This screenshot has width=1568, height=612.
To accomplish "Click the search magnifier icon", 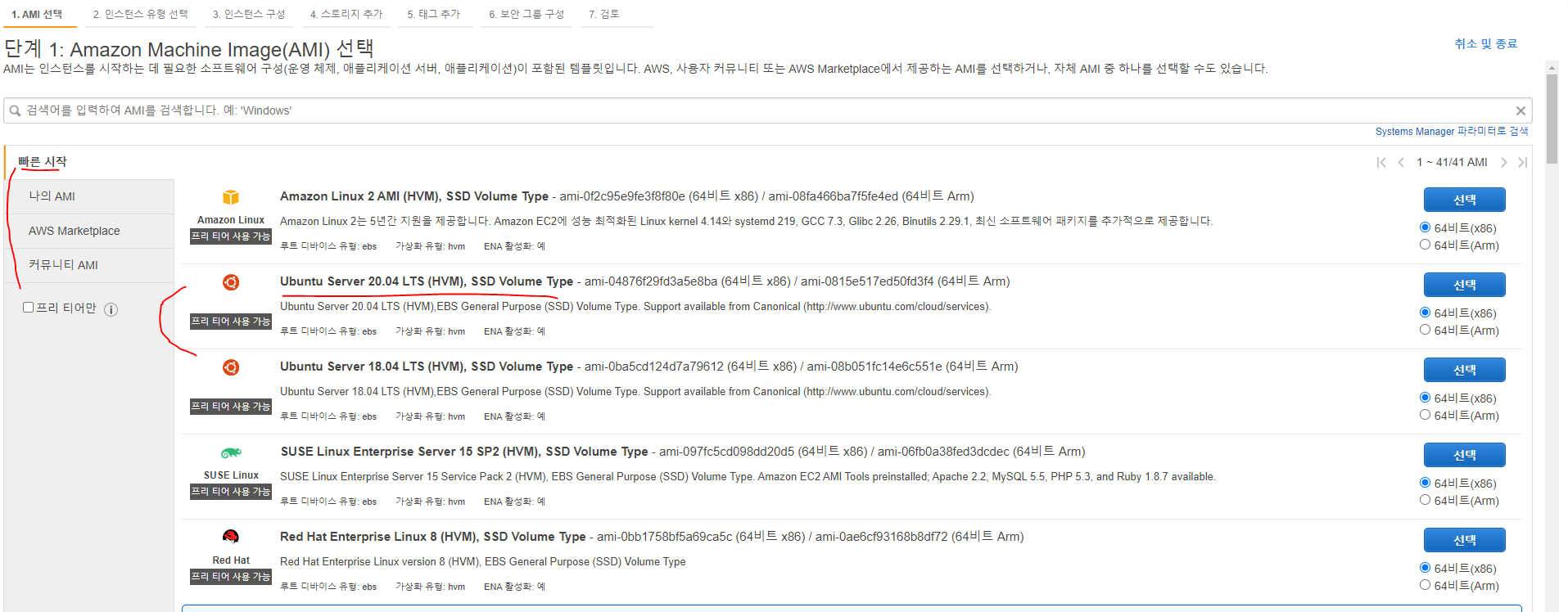I will [15, 110].
